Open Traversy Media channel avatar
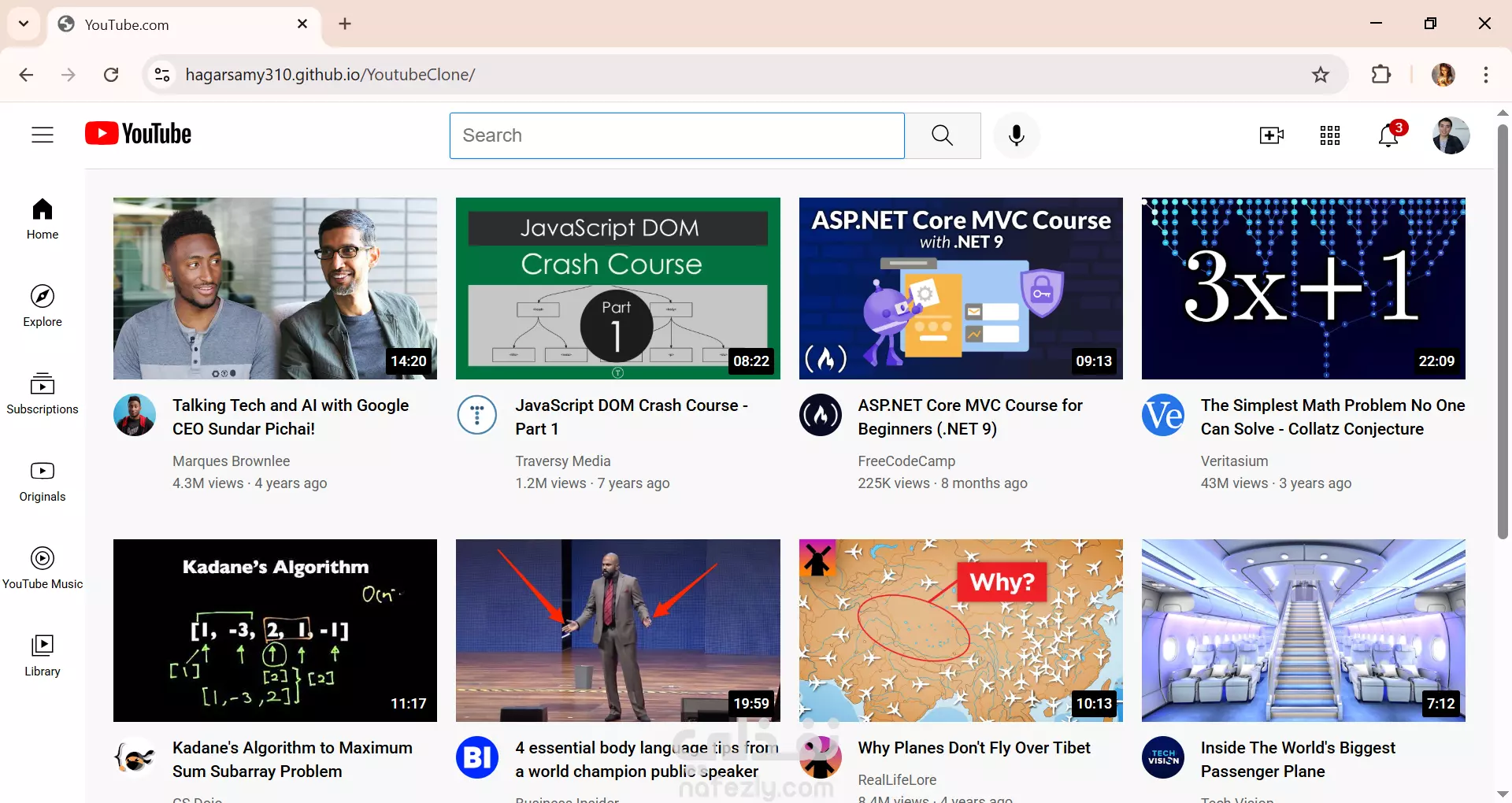Image resolution: width=1512 pixels, height=803 pixels. (x=477, y=415)
